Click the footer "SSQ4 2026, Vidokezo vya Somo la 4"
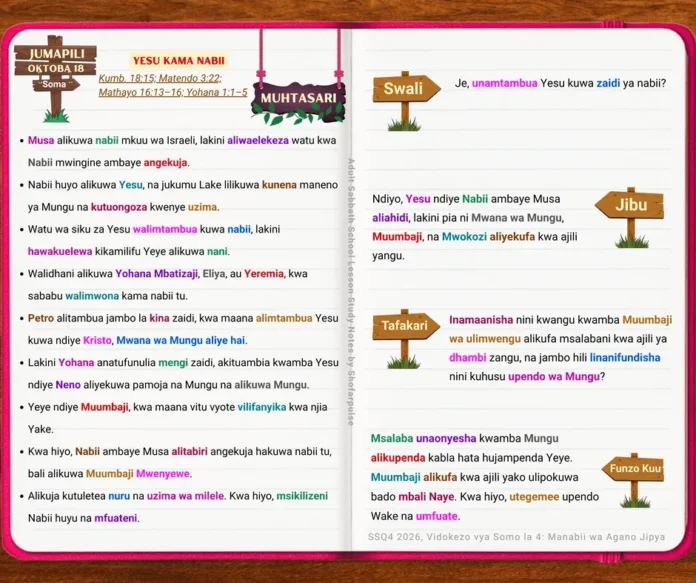This screenshot has height=583, width=696. (455, 537)
